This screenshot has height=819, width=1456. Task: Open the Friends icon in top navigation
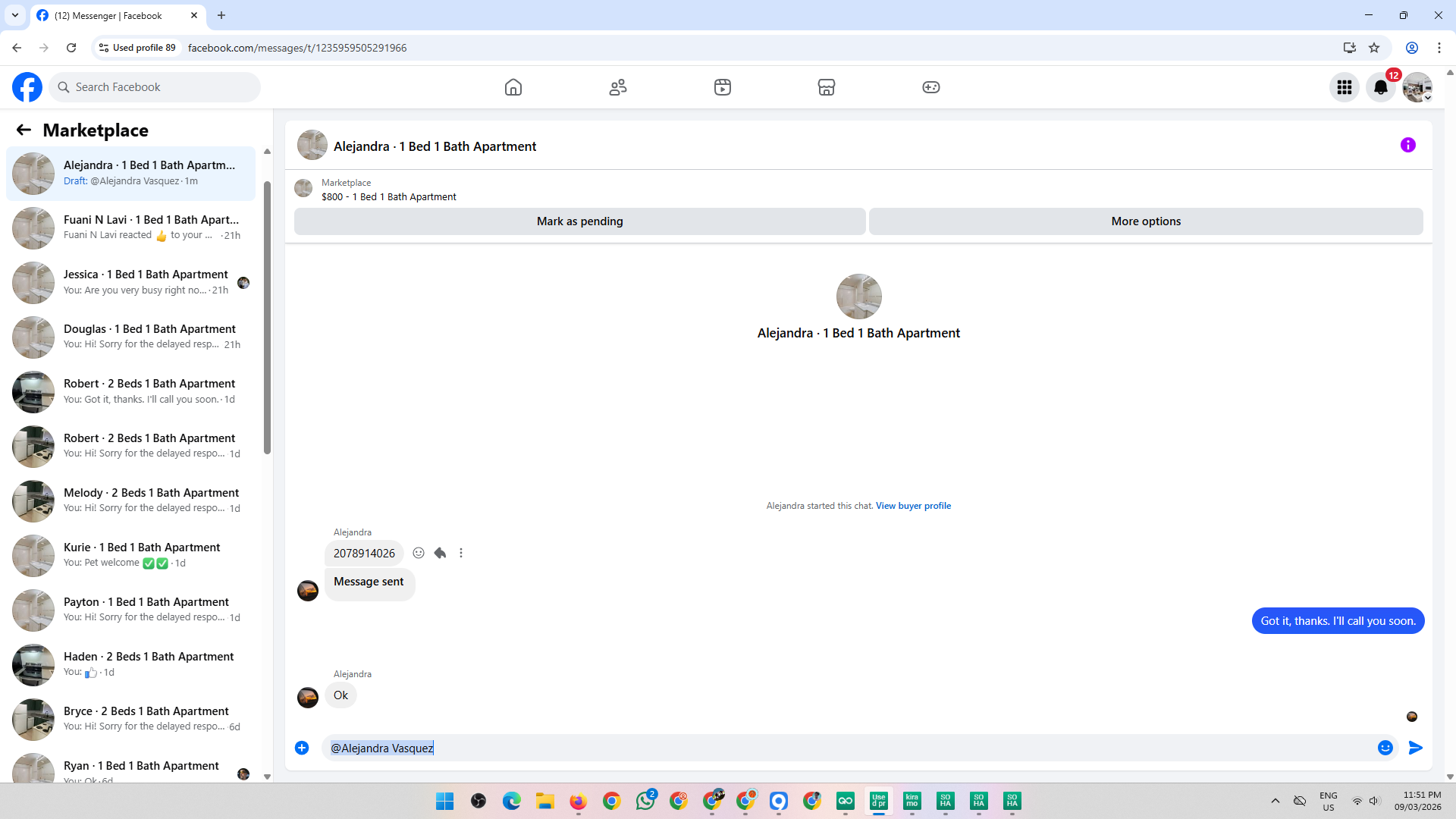(x=618, y=87)
